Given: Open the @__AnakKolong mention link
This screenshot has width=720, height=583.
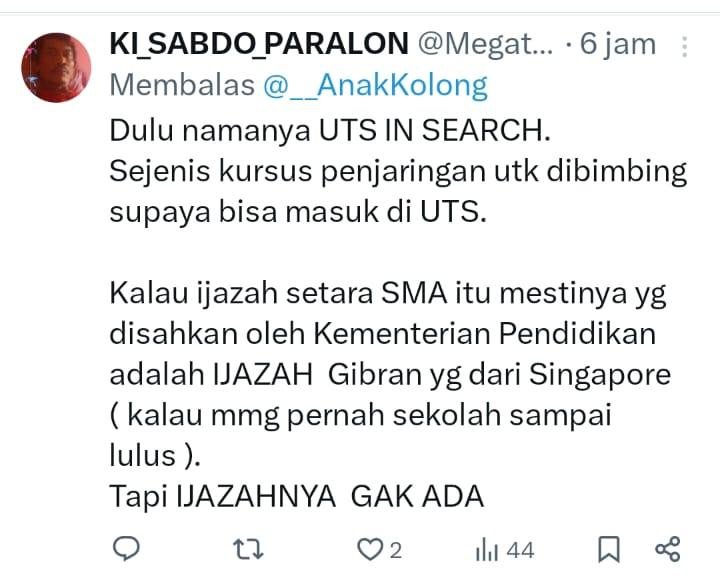Looking at the screenshot, I should pos(375,86).
